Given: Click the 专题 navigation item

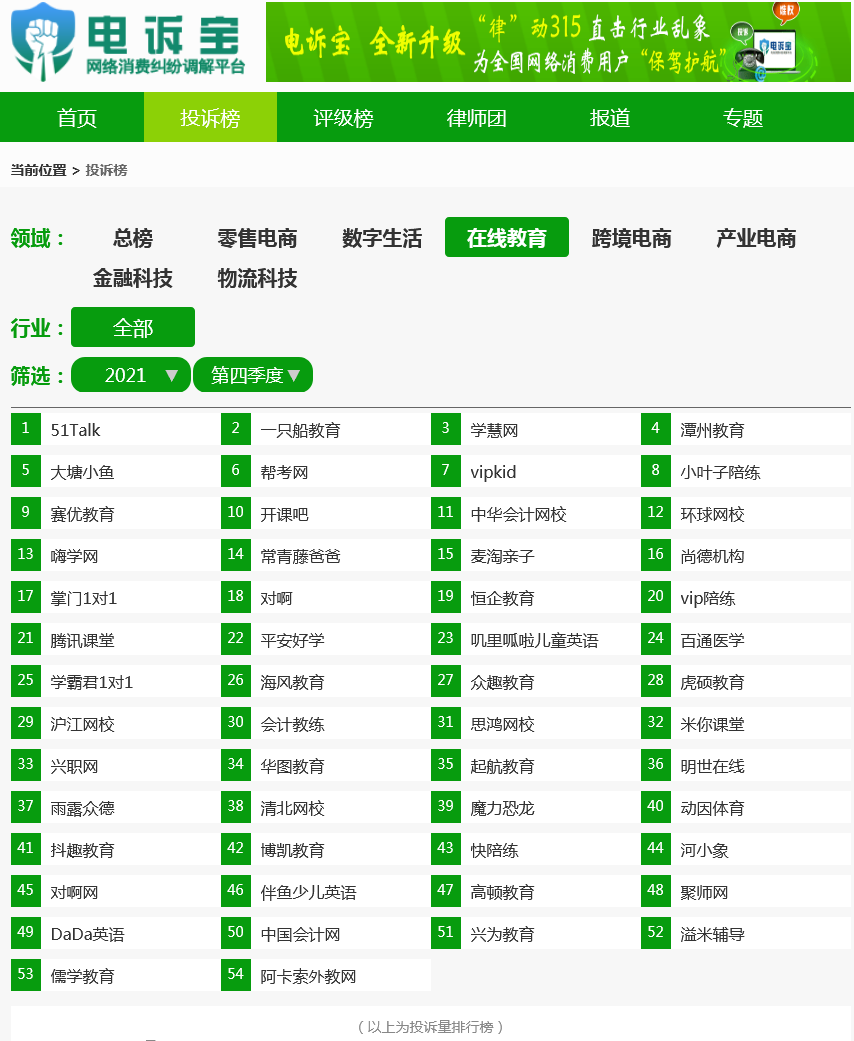Looking at the screenshot, I should coord(742,118).
